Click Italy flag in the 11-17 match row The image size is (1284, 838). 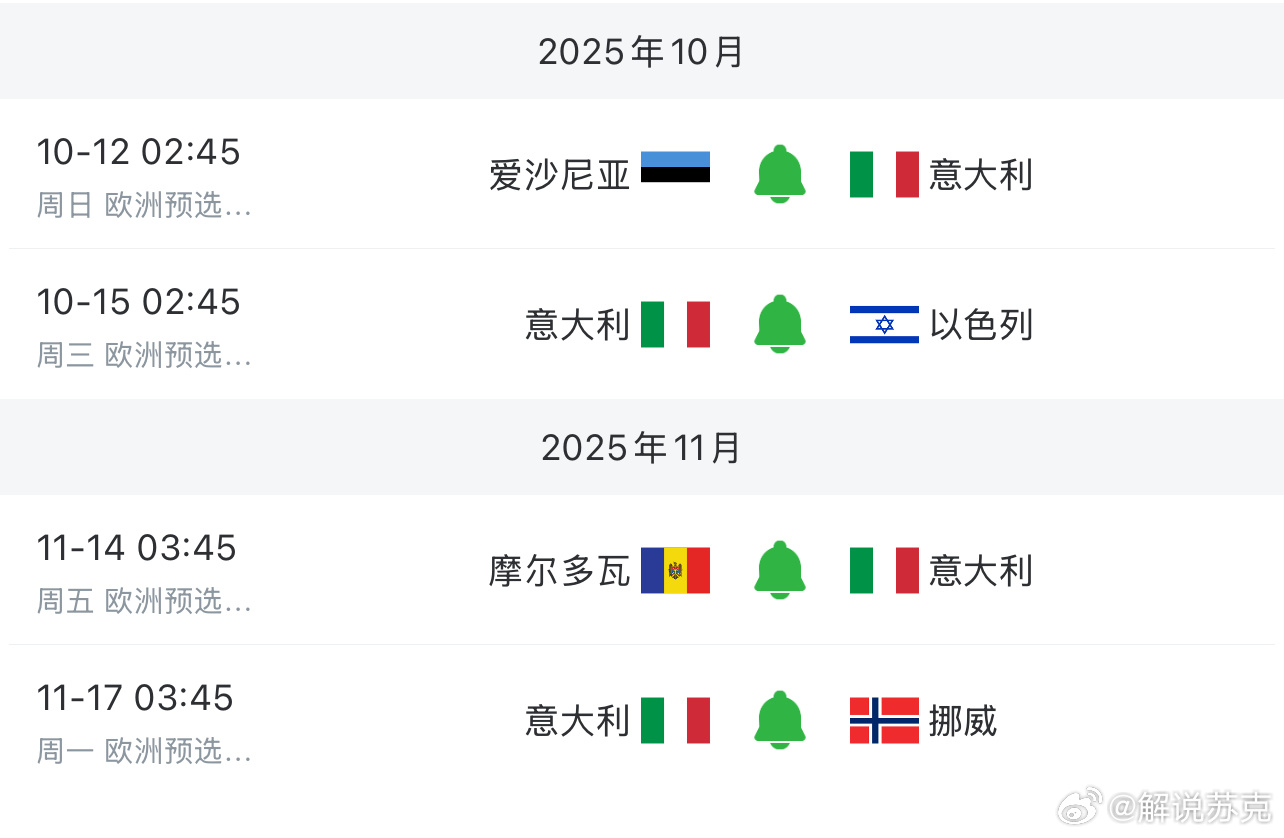[675, 720]
